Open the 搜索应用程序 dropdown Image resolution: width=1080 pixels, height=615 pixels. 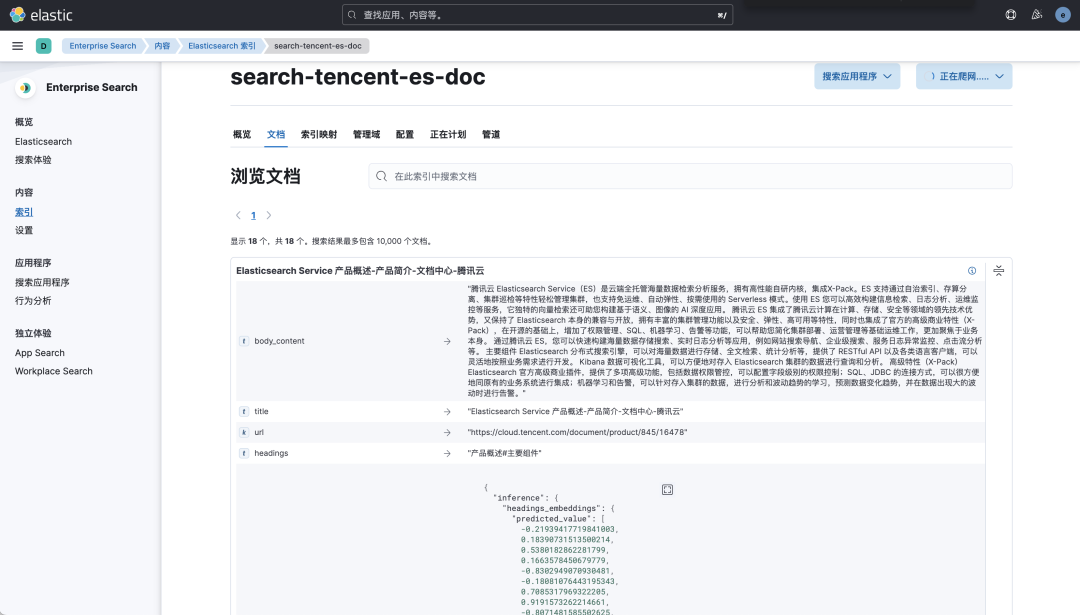coord(857,76)
